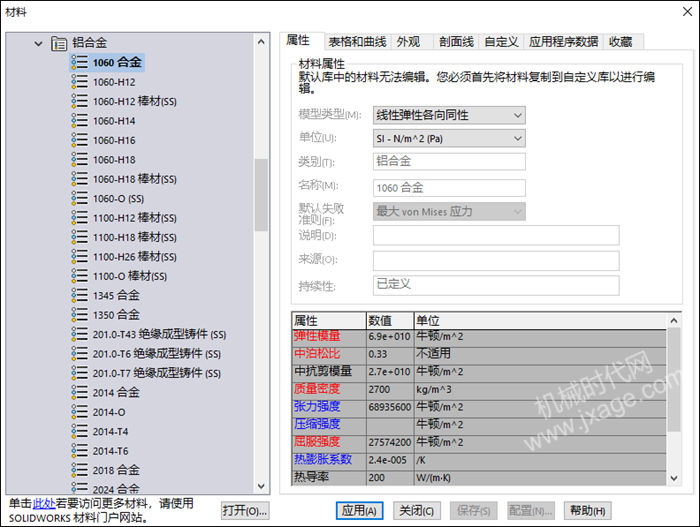Open the 单位 units dropdown
The height and width of the screenshot is (527, 700).
[x=449, y=138]
